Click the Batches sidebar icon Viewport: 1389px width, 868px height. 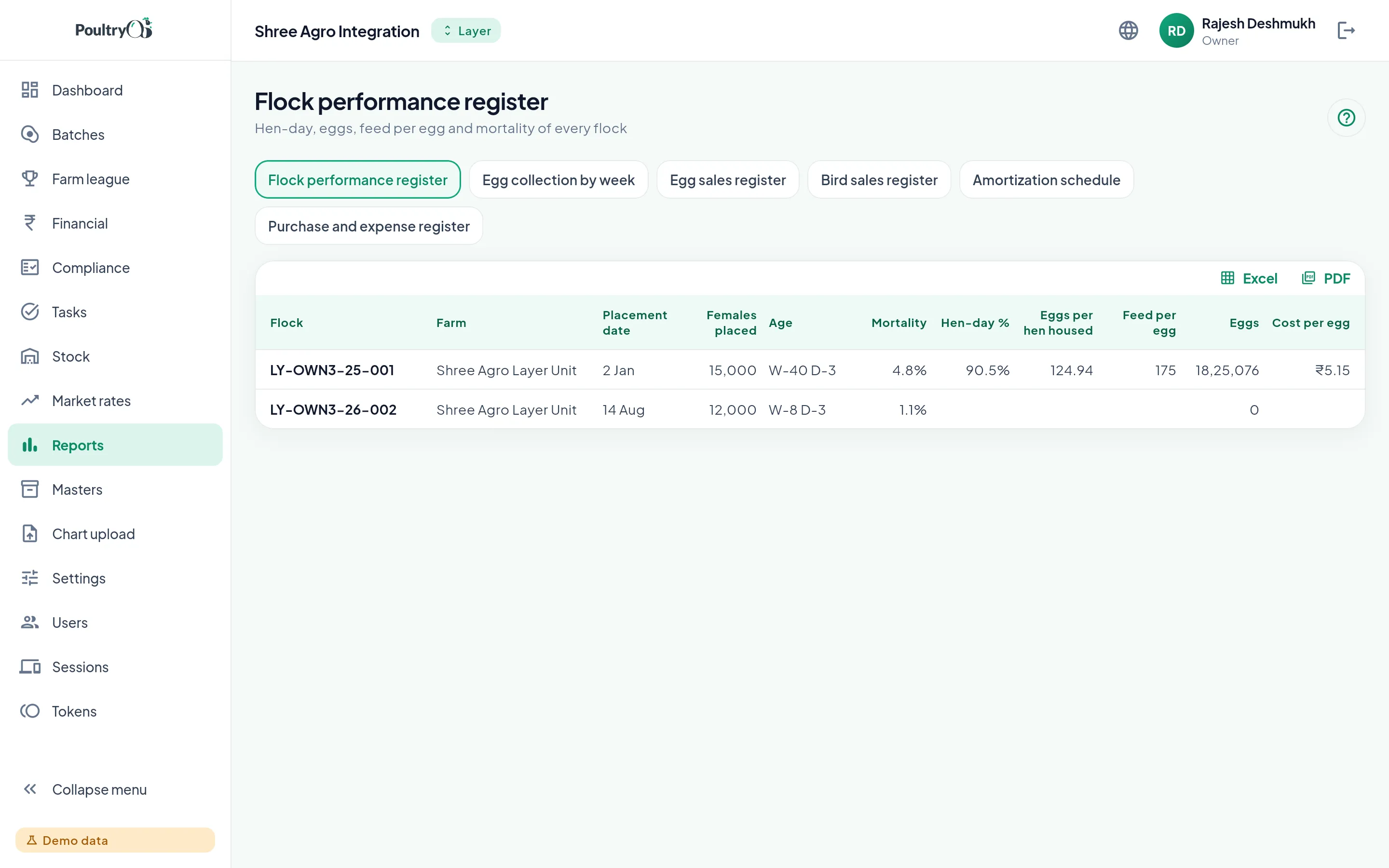point(30,135)
